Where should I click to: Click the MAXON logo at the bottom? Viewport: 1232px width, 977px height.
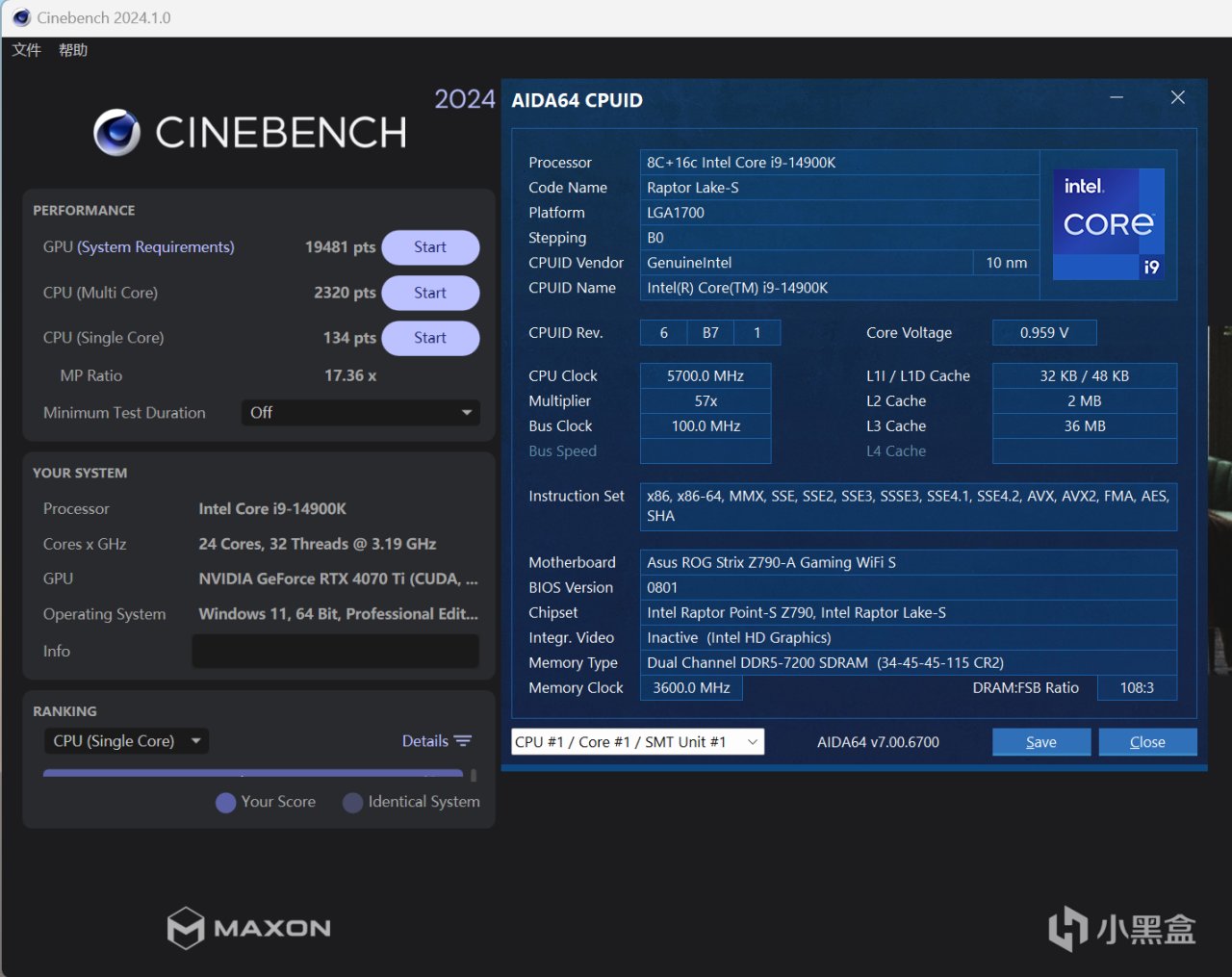coord(248,927)
